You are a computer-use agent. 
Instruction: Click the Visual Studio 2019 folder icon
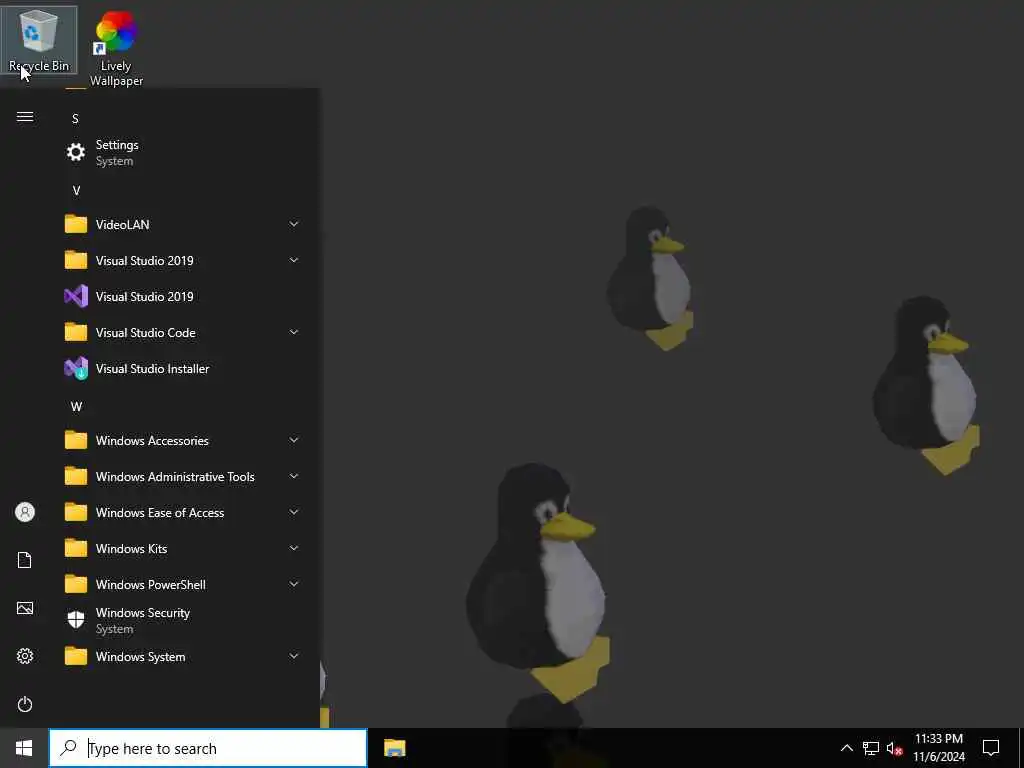[x=76, y=260]
